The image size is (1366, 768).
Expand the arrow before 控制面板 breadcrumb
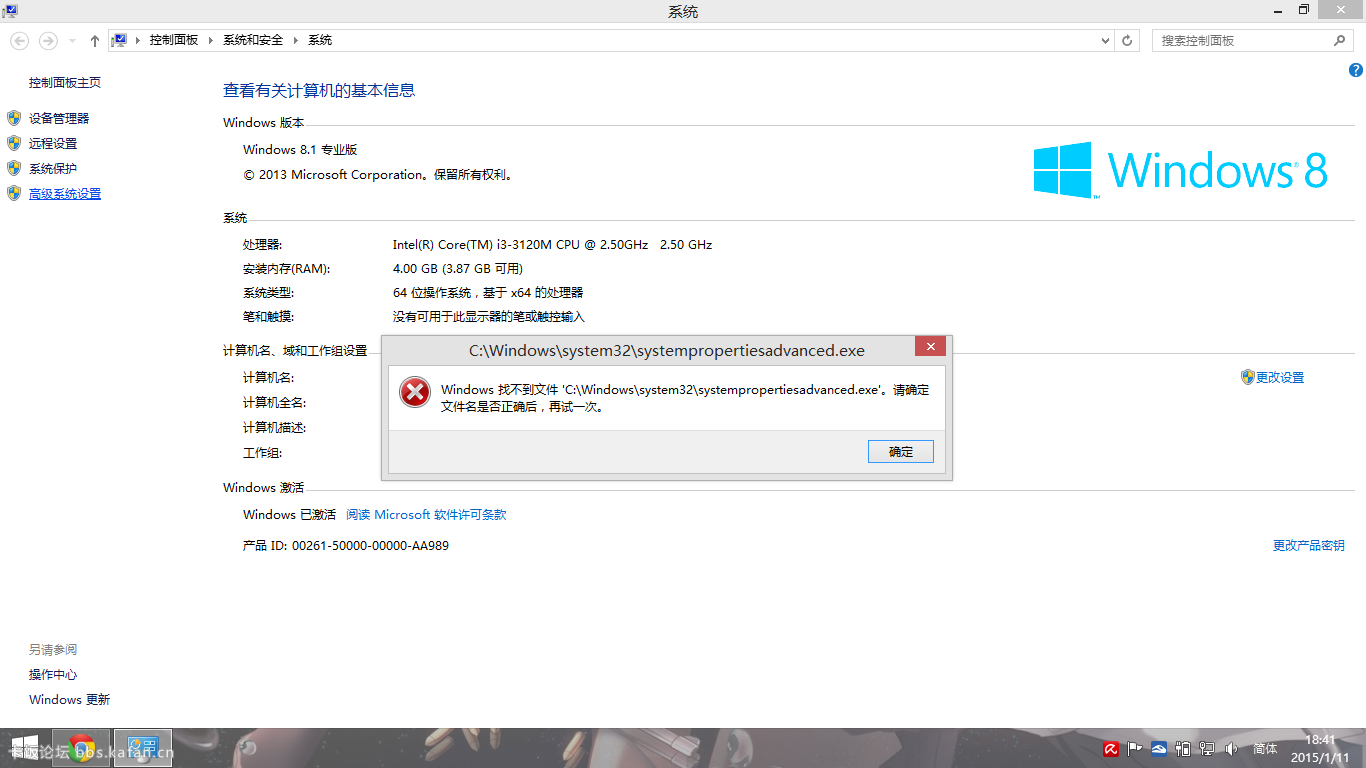pos(138,40)
